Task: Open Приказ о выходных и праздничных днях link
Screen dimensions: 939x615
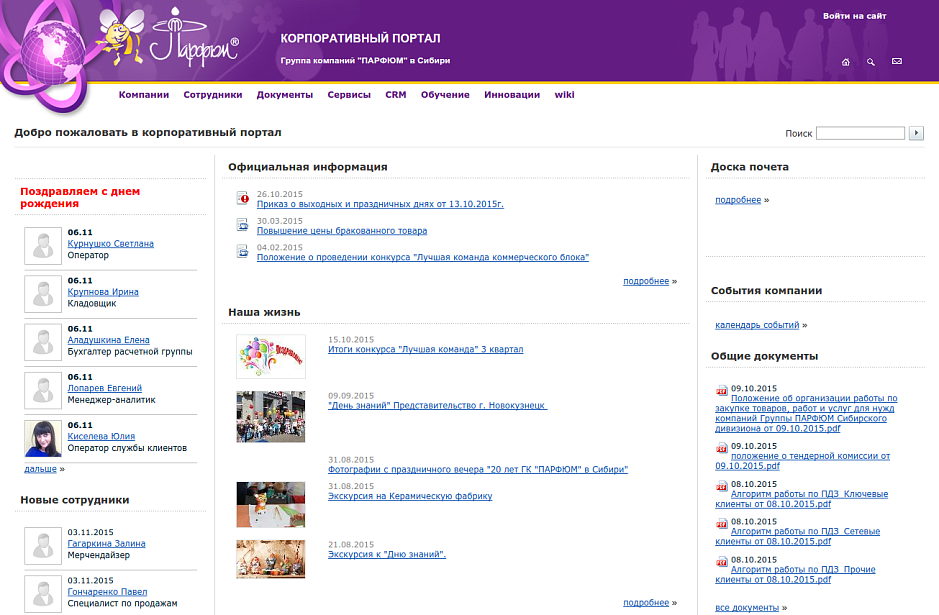Action: (380, 204)
